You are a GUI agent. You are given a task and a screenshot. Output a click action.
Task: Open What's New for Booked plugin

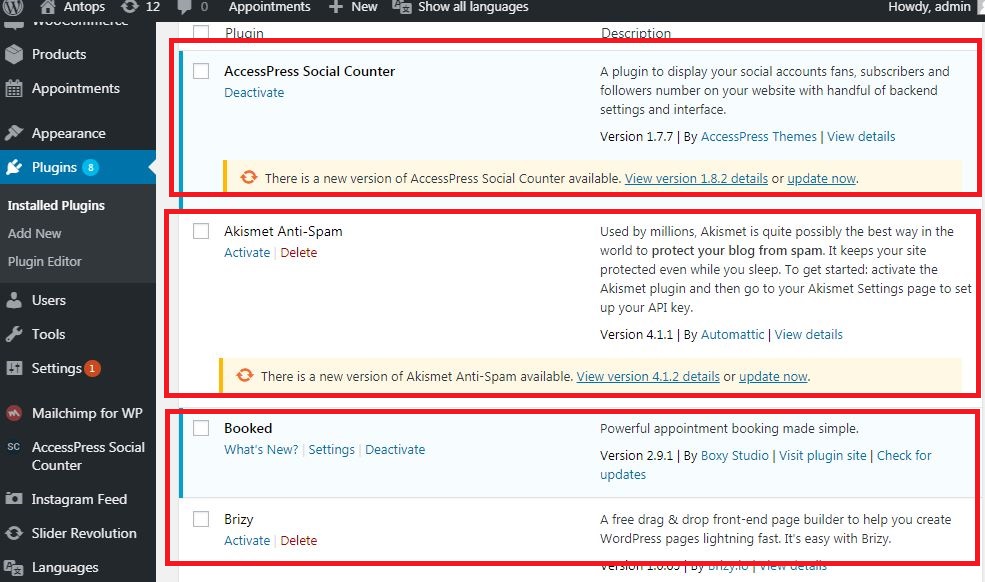tap(261, 449)
